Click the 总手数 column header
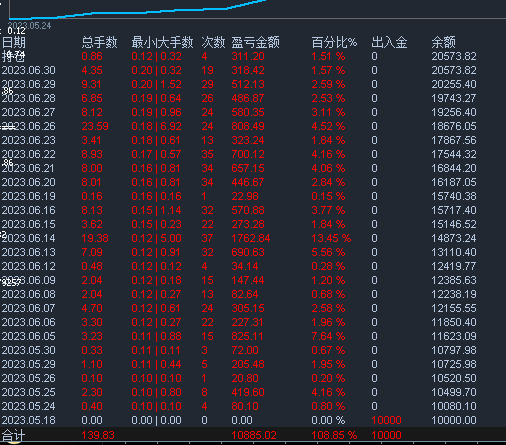Screen dimensions: 506x445 coord(99,42)
